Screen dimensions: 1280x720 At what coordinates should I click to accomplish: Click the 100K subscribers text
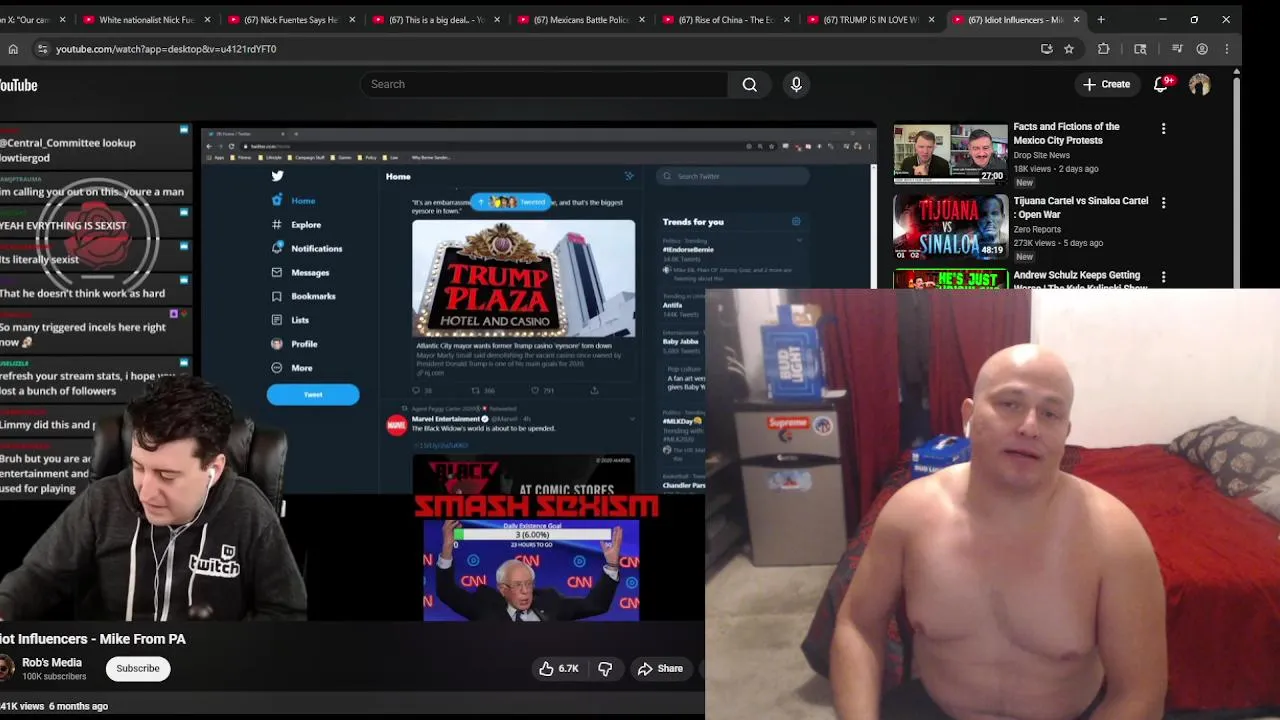pos(54,677)
